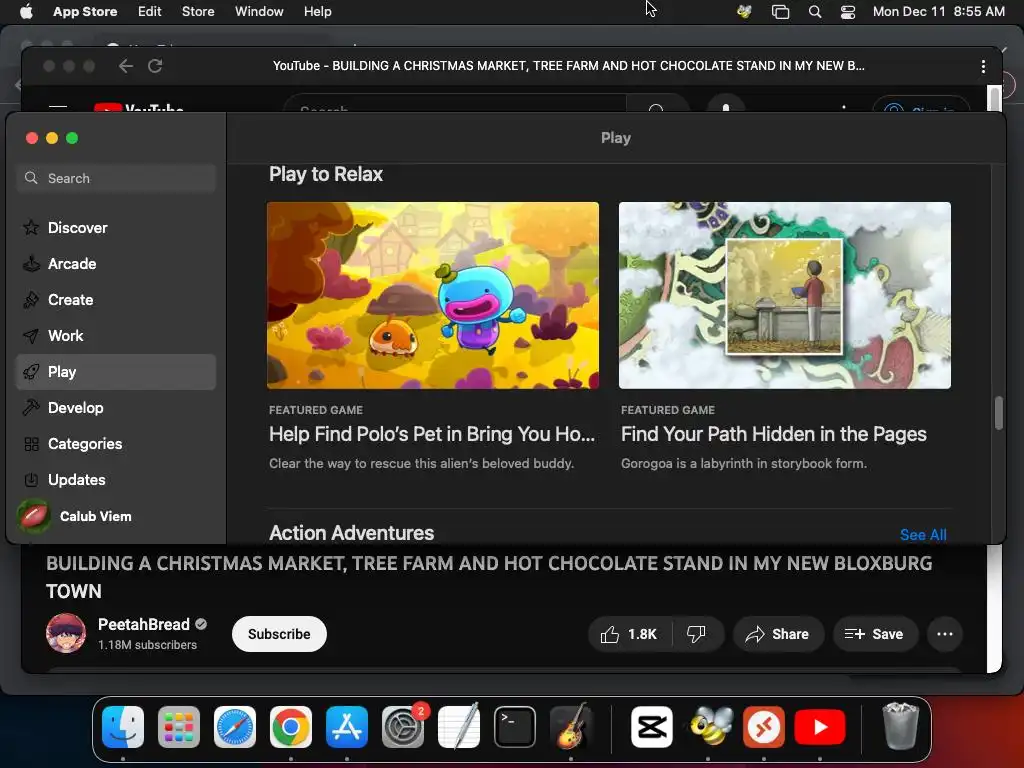Open Control Center in menu bar

(848, 12)
